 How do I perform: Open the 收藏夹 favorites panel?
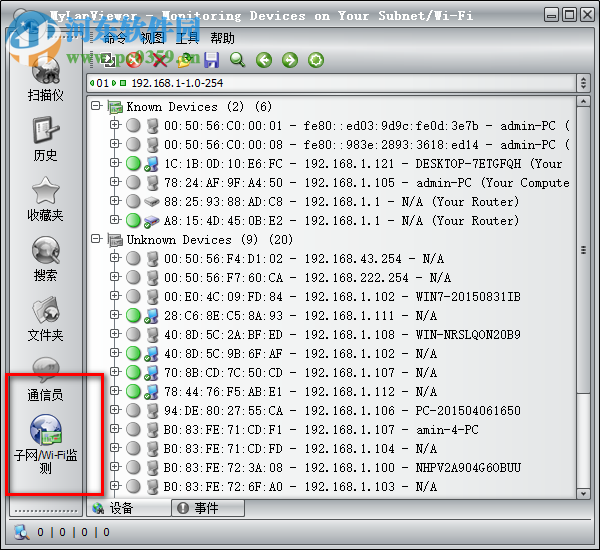point(46,199)
